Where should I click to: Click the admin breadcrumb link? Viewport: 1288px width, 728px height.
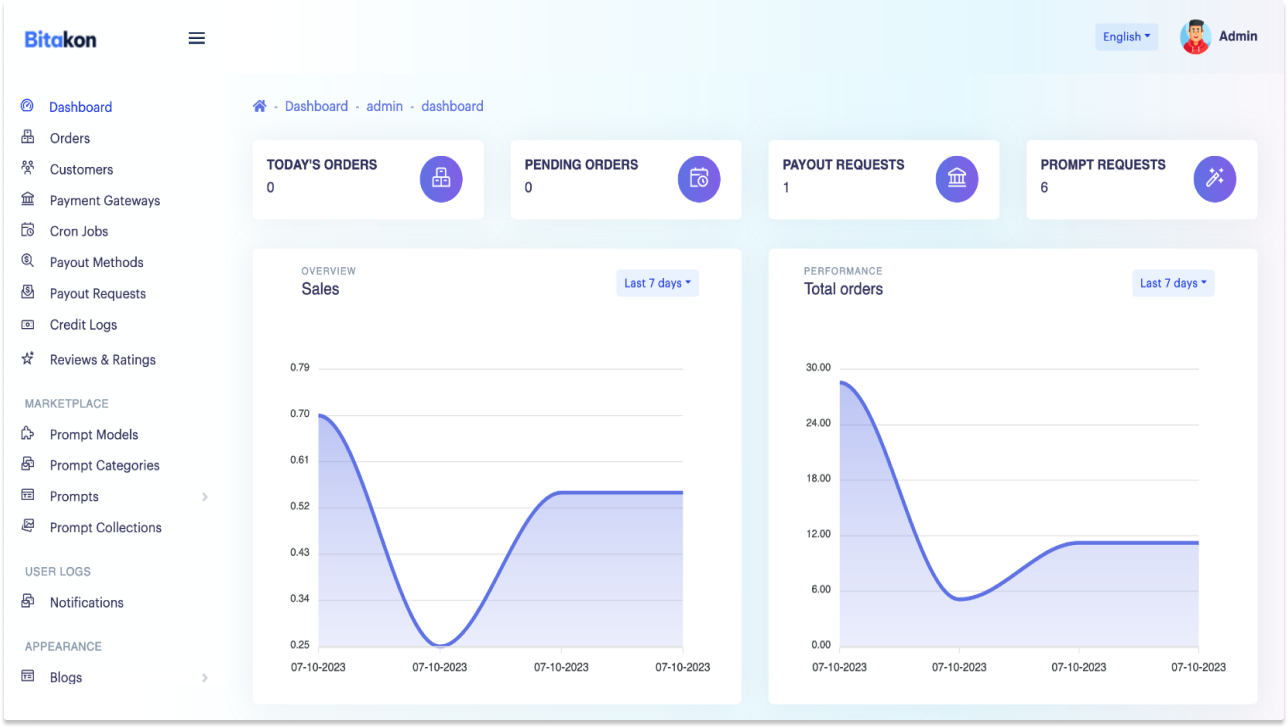[x=384, y=106]
